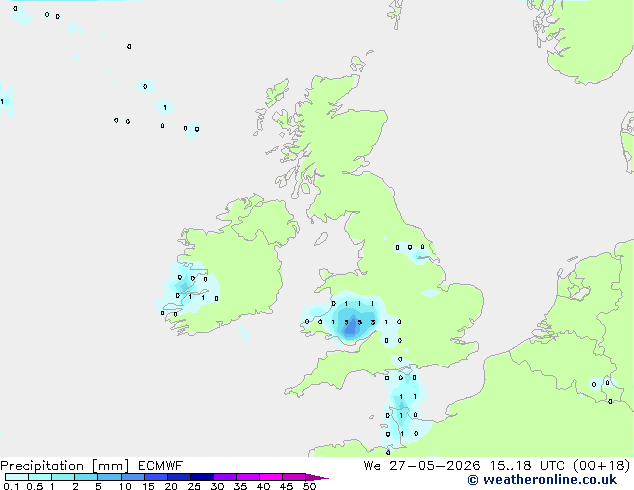Click the legend label "50"

tap(309, 486)
